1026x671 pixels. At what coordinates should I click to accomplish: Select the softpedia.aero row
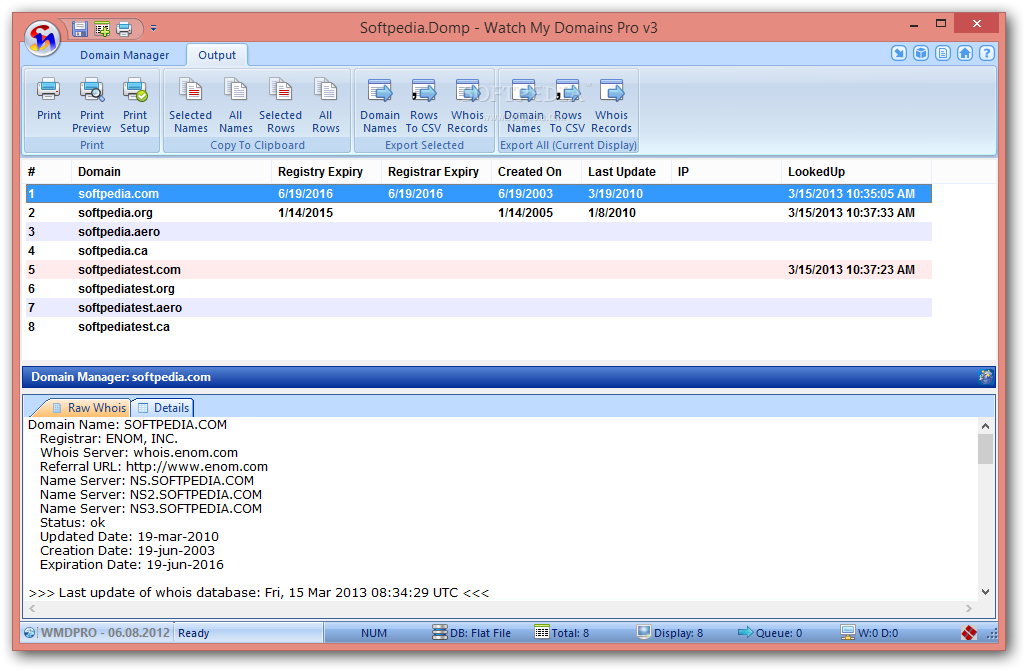point(479,232)
